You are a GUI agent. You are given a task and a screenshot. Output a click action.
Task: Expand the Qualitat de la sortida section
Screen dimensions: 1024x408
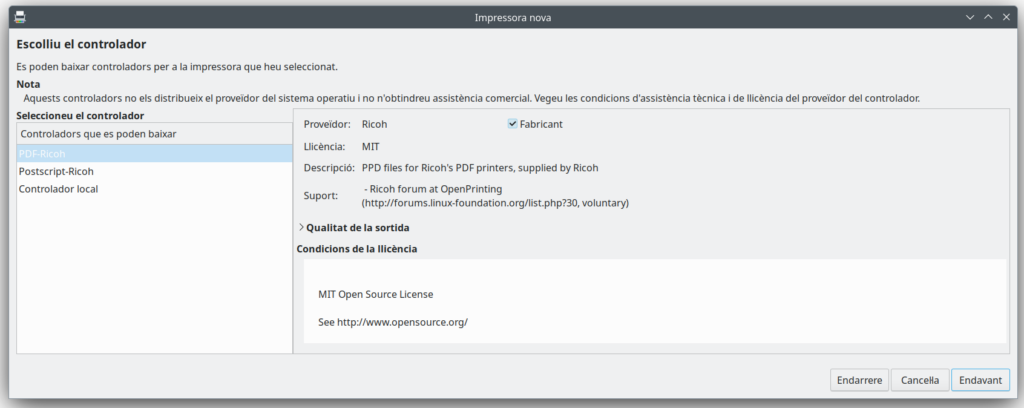(x=302, y=227)
